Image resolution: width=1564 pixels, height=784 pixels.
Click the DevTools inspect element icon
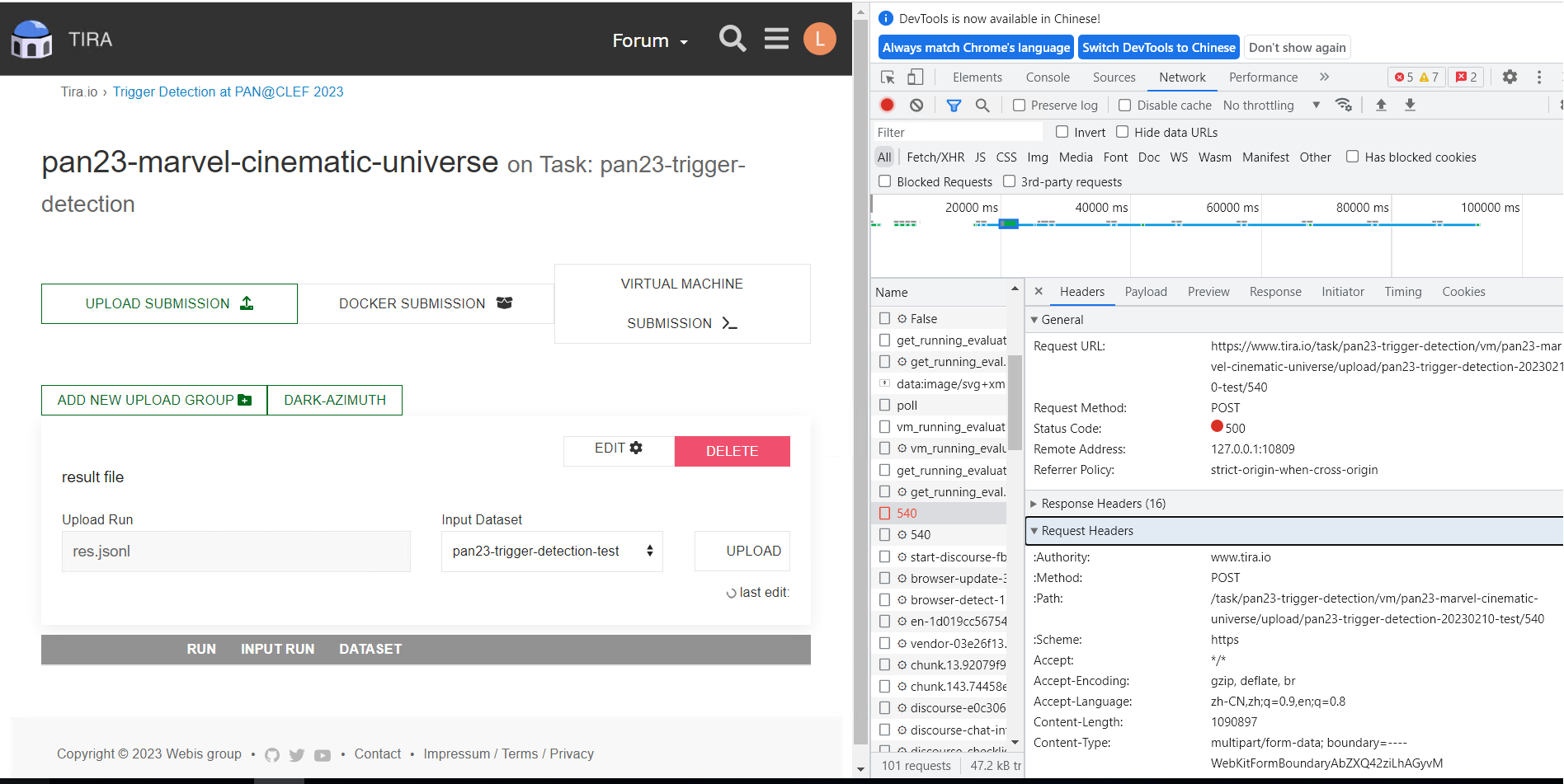point(888,77)
